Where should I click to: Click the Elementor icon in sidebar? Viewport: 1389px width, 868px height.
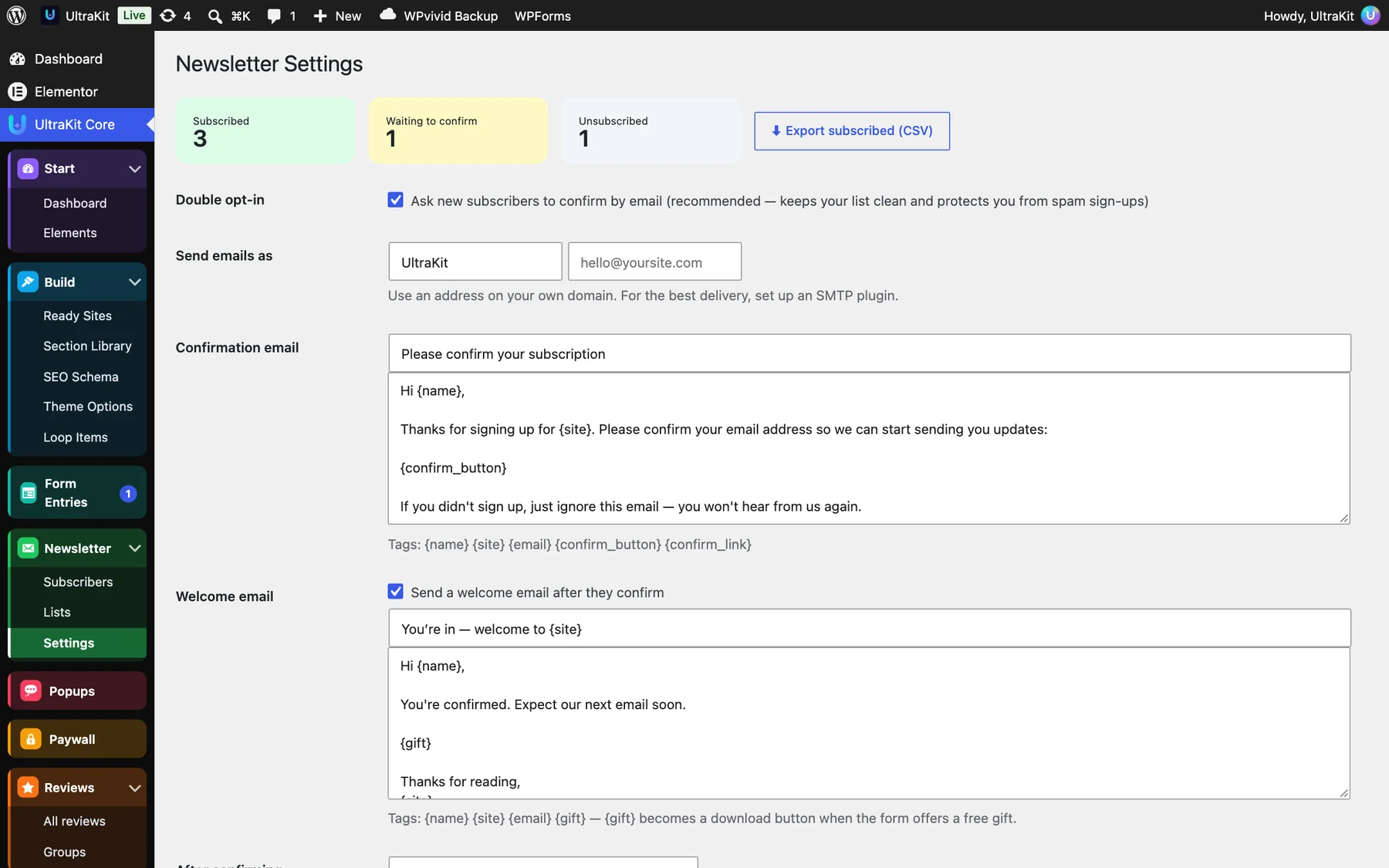pyautogui.click(x=17, y=92)
